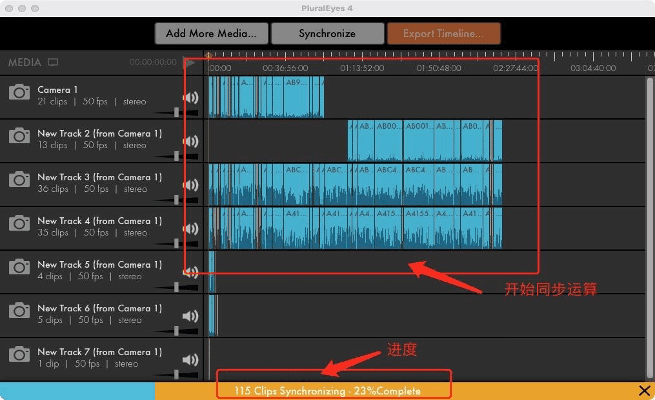Click the orange playhead marker on ruler
Screen dimensions: 655x400
pos(208,55)
